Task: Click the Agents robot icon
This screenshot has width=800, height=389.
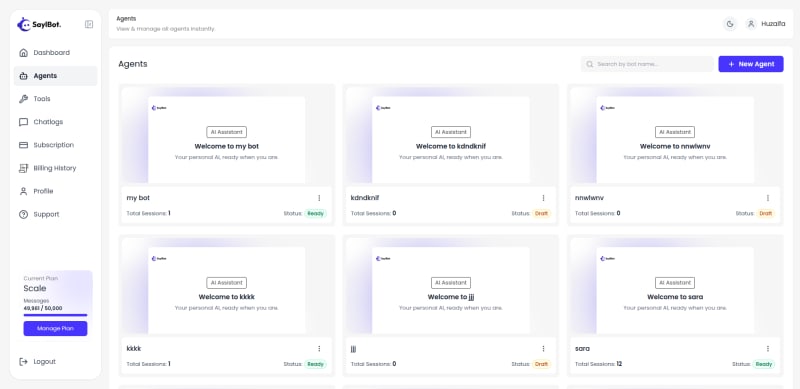Action: click(23, 76)
